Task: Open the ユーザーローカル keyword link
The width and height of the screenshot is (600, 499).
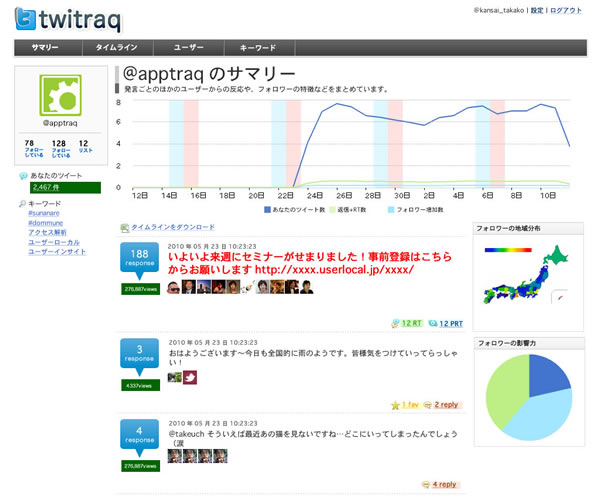Action: click(x=54, y=242)
